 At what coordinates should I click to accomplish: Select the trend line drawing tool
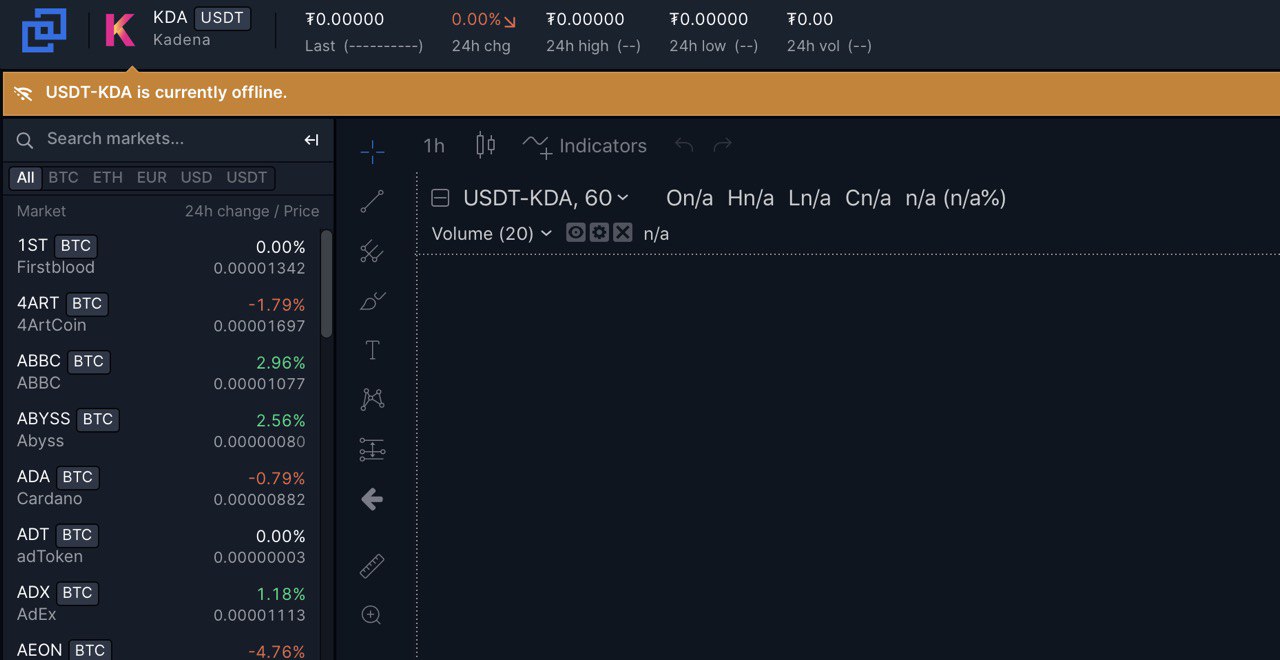(372, 202)
